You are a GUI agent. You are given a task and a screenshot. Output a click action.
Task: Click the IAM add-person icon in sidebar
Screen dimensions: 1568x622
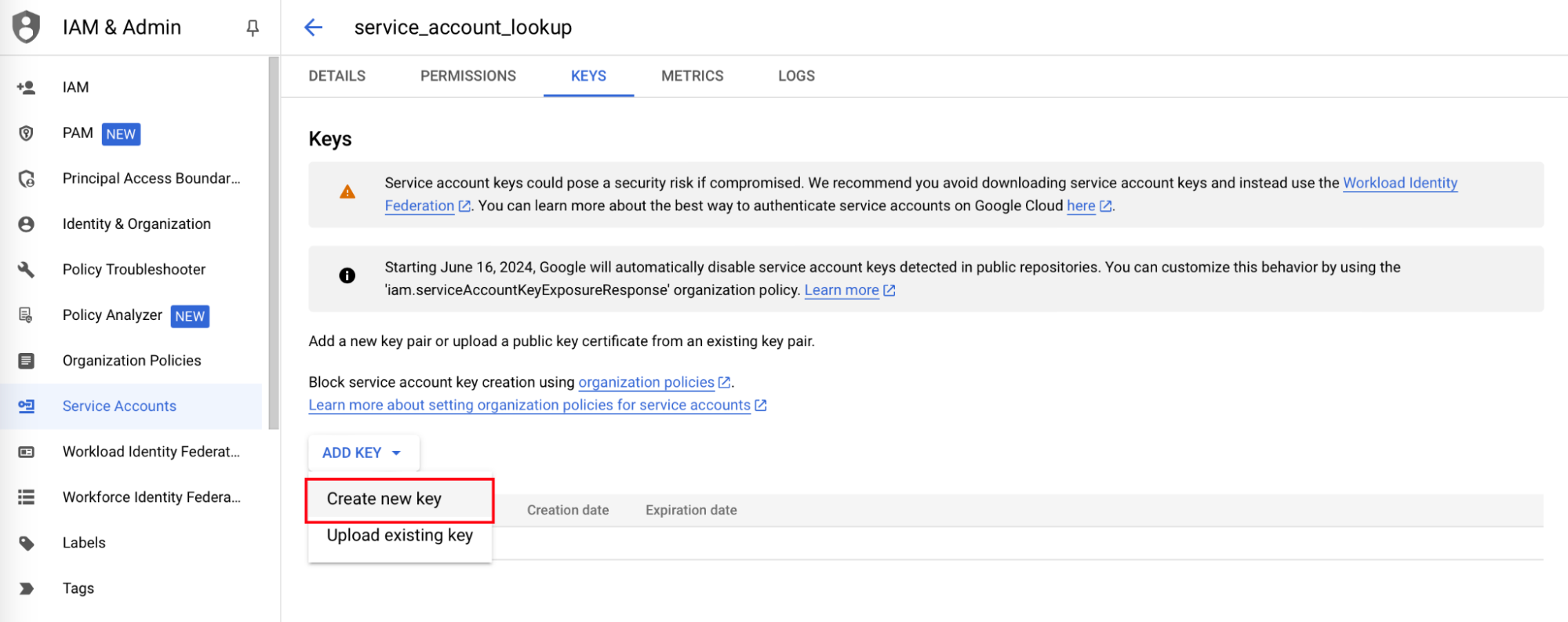pyautogui.click(x=26, y=87)
